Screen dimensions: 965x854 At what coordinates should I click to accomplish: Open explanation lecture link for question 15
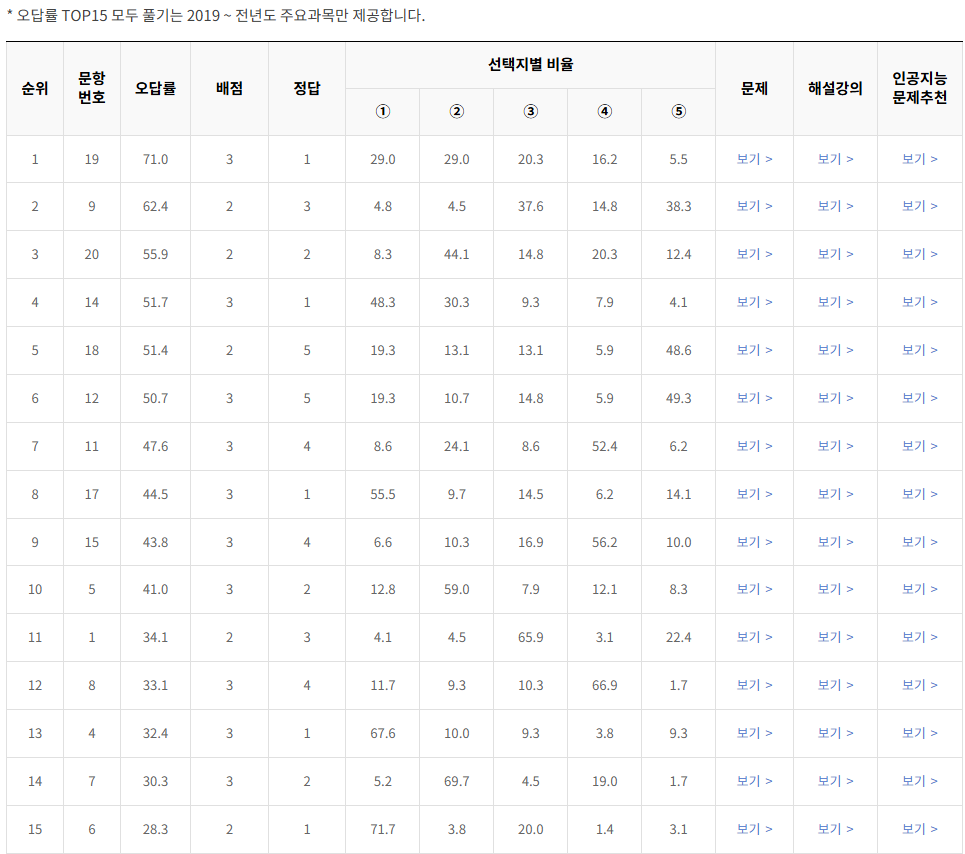835,541
